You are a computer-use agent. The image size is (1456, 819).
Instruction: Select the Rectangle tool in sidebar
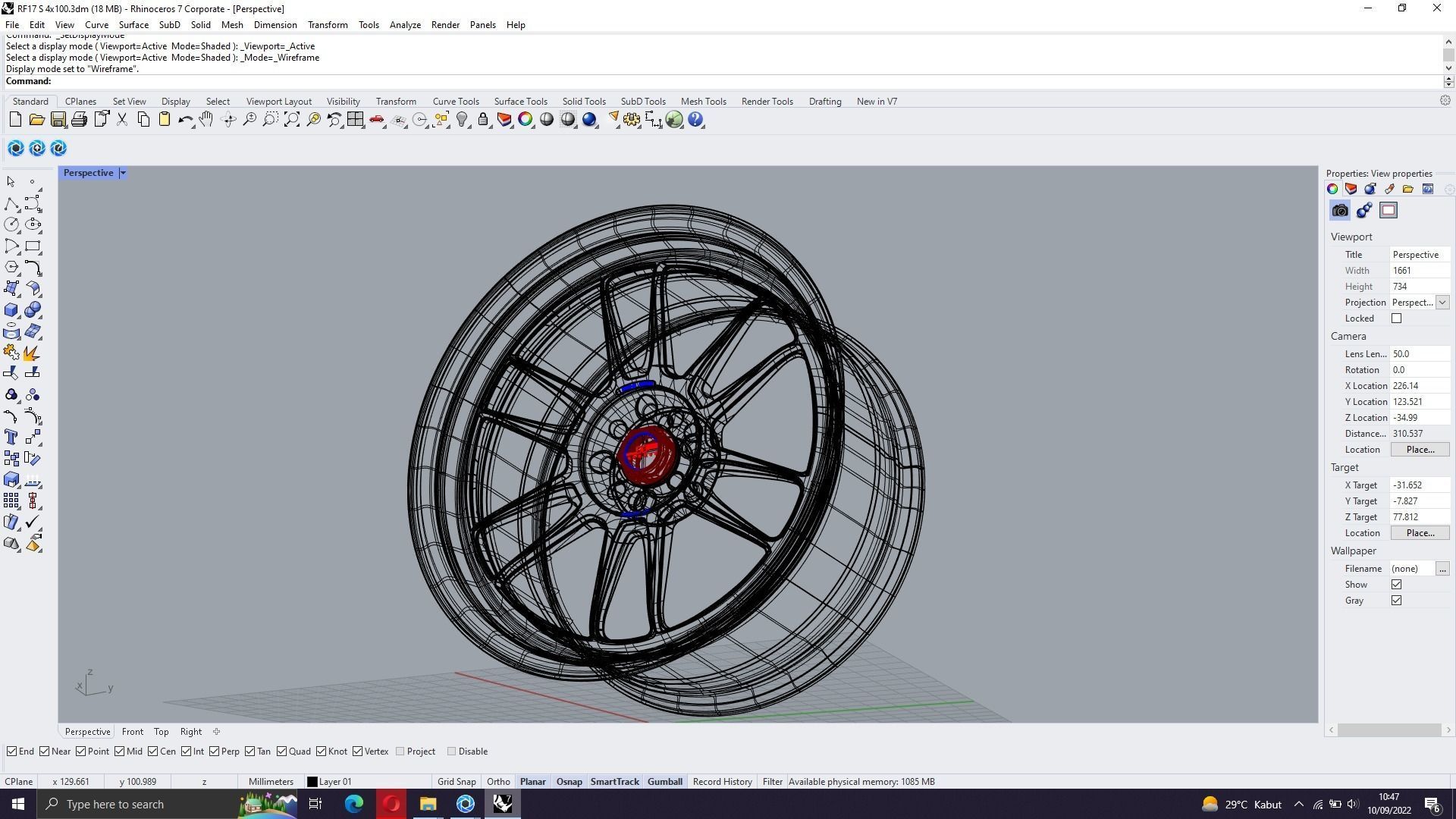(x=33, y=246)
